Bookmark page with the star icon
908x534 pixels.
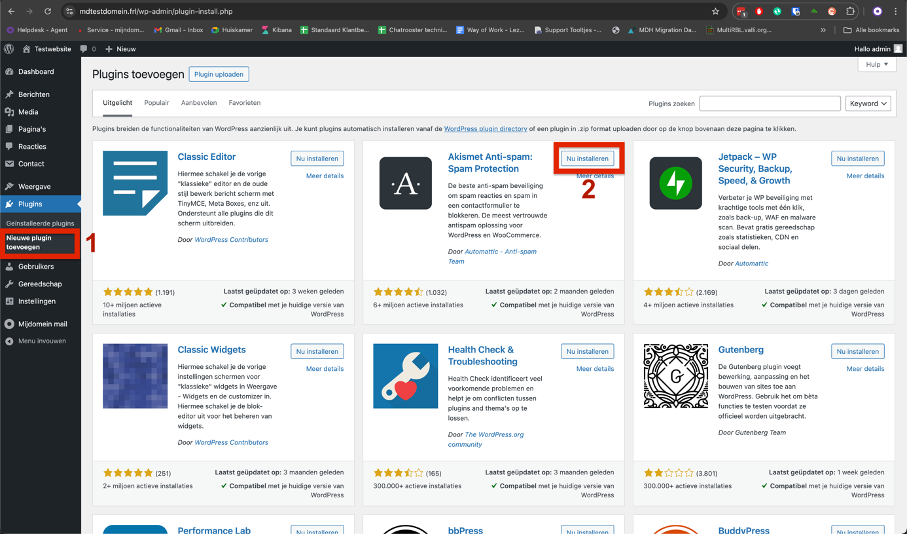click(715, 12)
